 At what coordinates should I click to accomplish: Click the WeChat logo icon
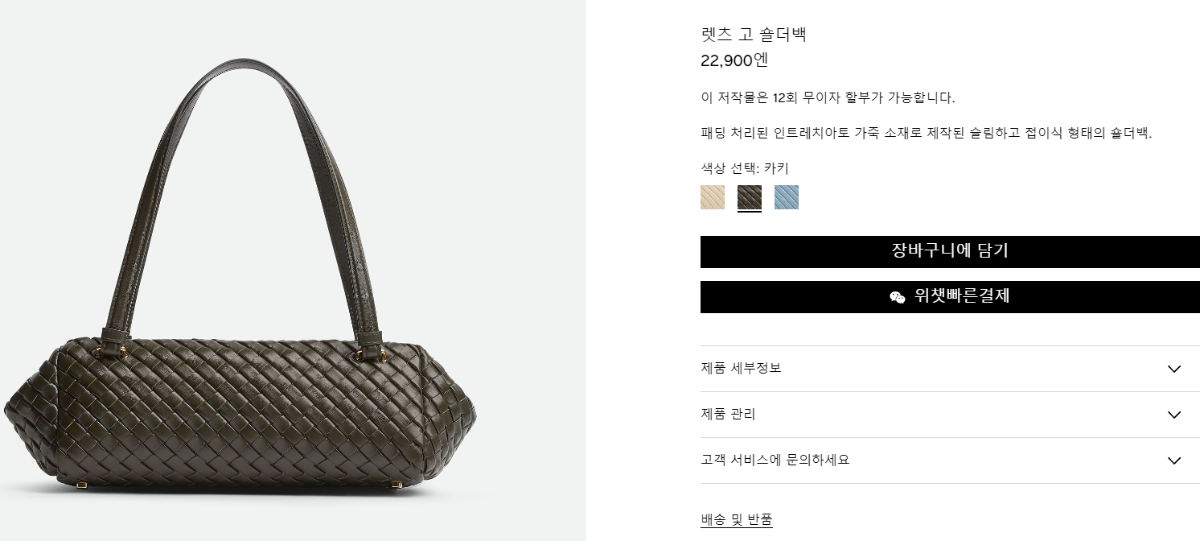point(897,297)
